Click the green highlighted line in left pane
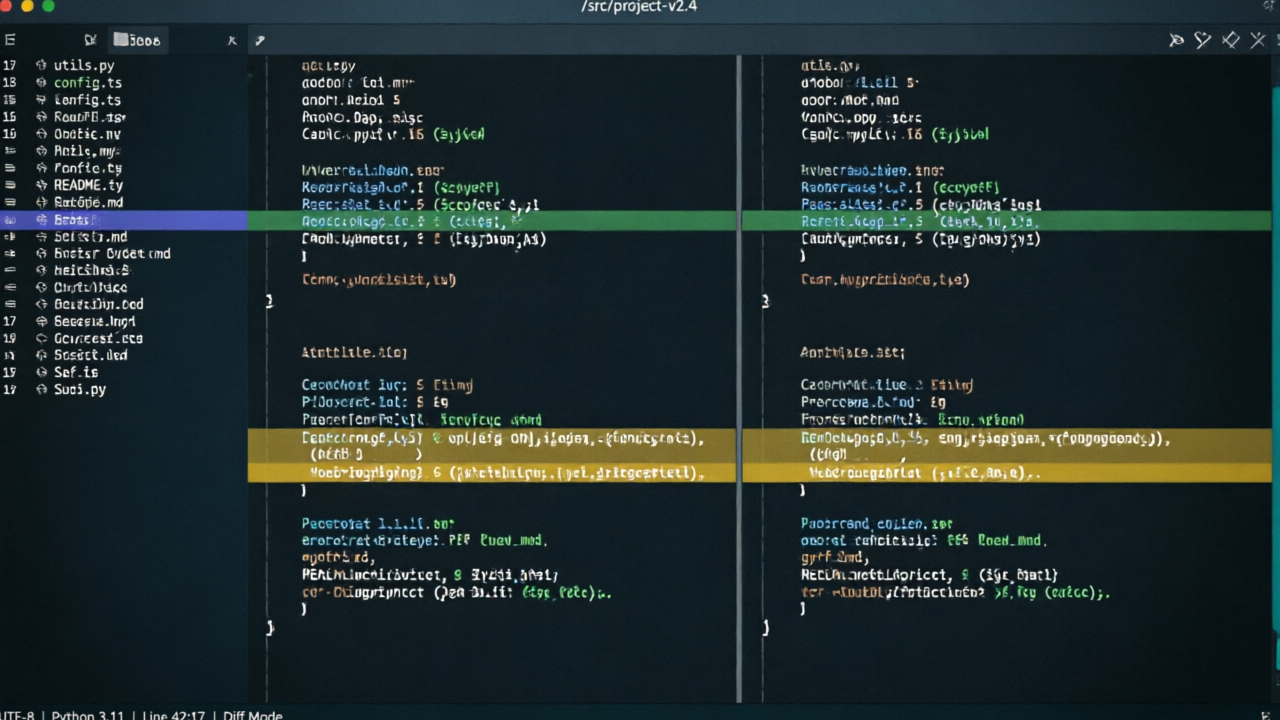This screenshot has width=1280, height=720. (x=492, y=220)
